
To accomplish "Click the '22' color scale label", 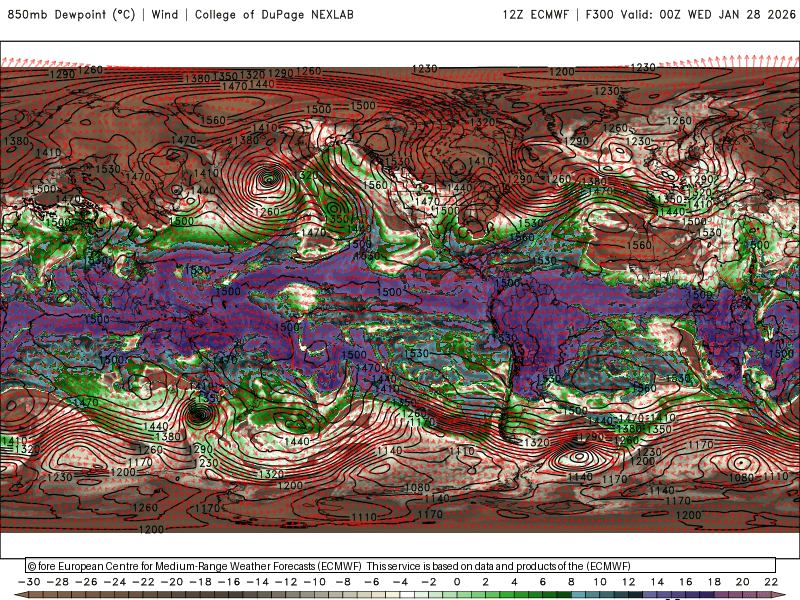I will coord(771,582).
